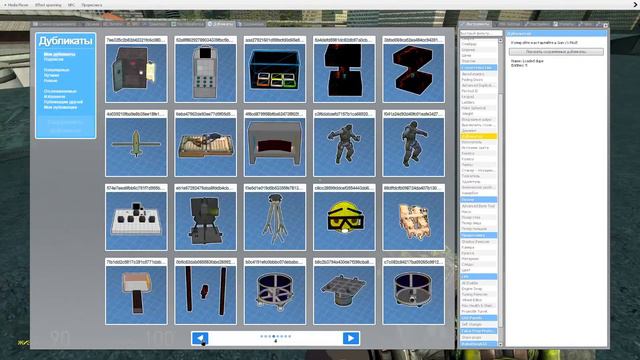Focus the tool search filter field
This screenshot has width=640, height=360.
pyautogui.click(x=481, y=33)
